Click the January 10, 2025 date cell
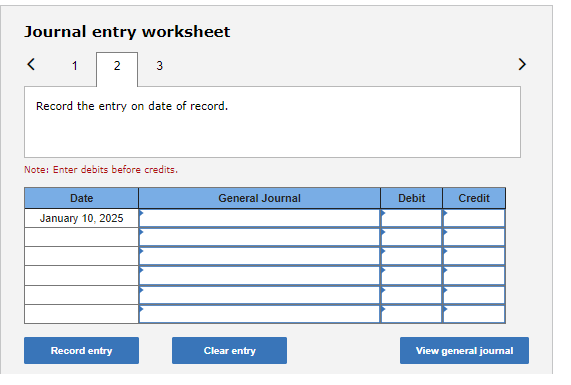 pyautogui.click(x=82, y=218)
